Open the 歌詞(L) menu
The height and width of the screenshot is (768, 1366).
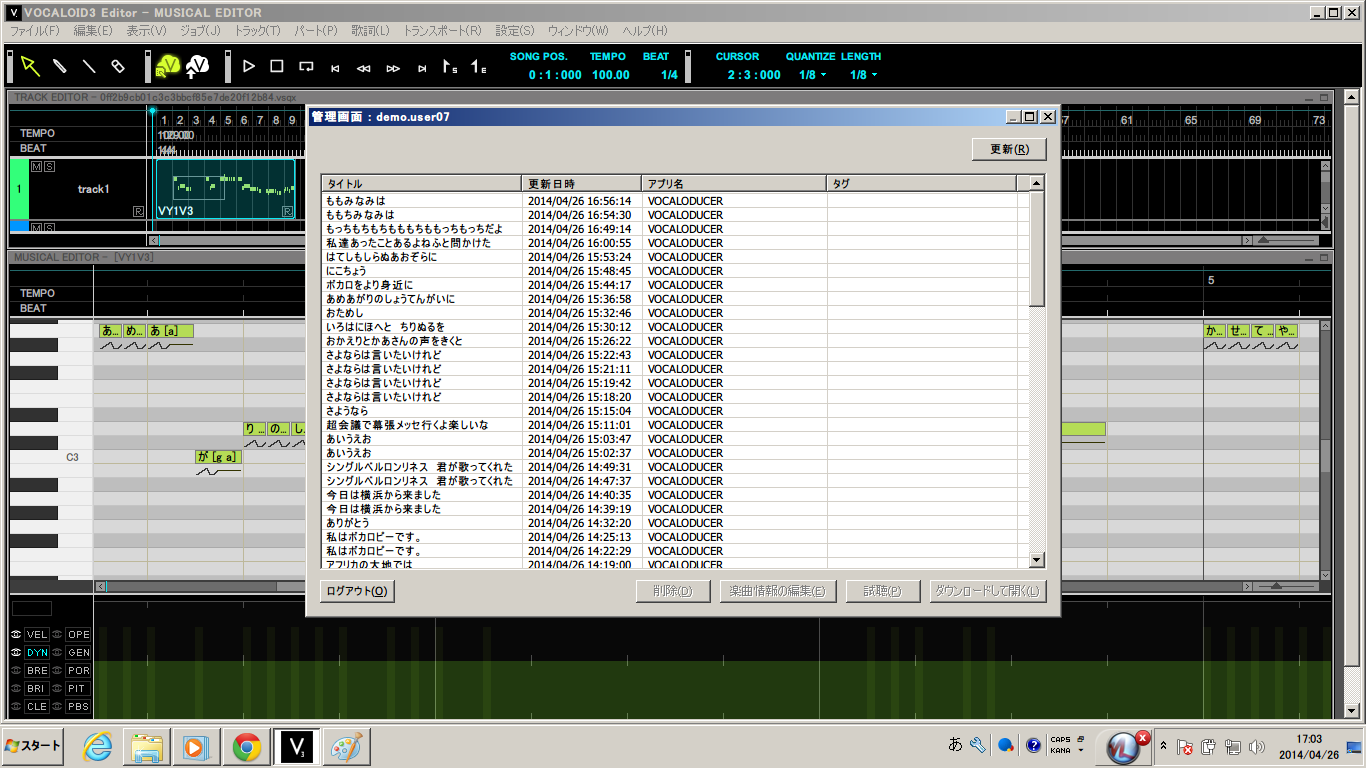(x=370, y=31)
